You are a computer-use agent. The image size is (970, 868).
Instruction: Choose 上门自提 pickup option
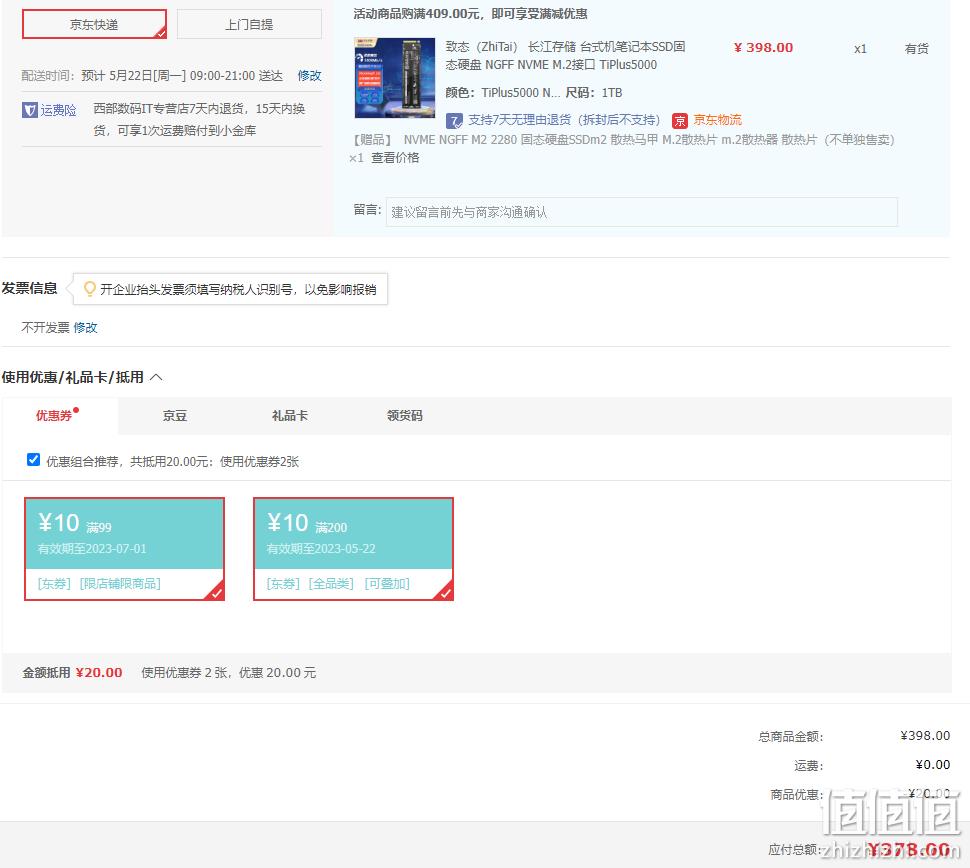click(x=249, y=24)
